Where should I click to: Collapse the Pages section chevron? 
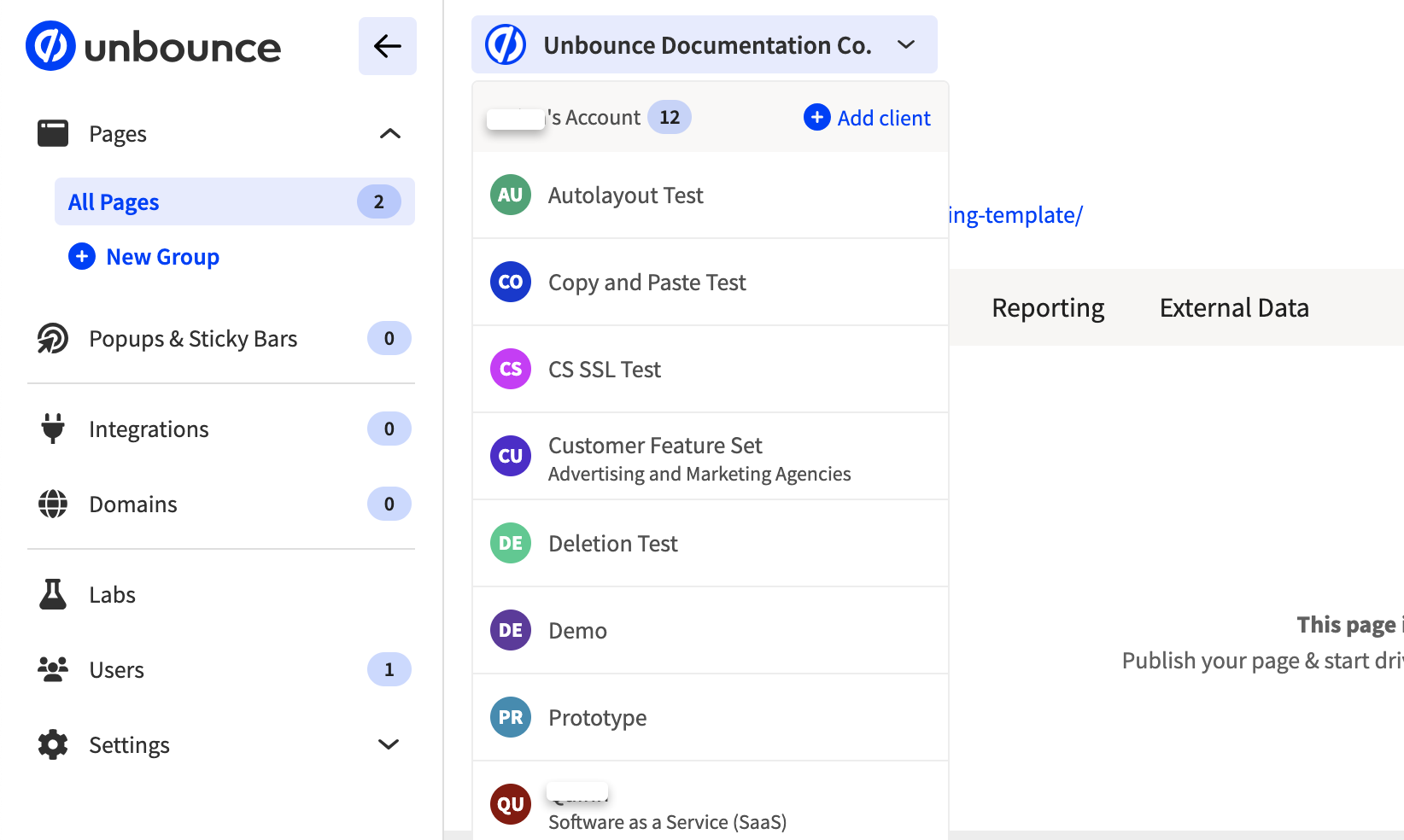coord(389,133)
